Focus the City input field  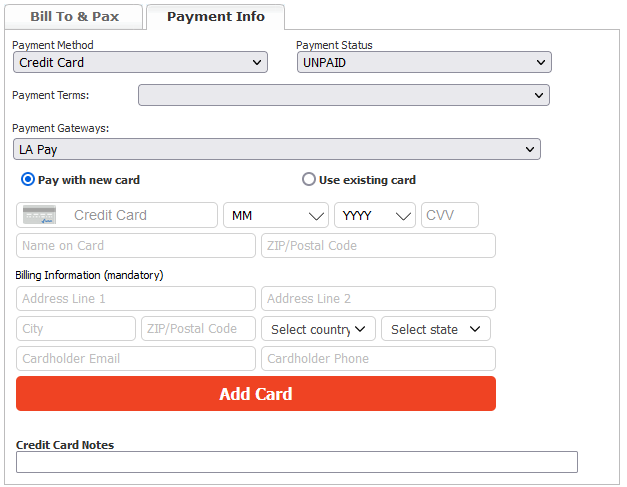[x=76, y=329]
